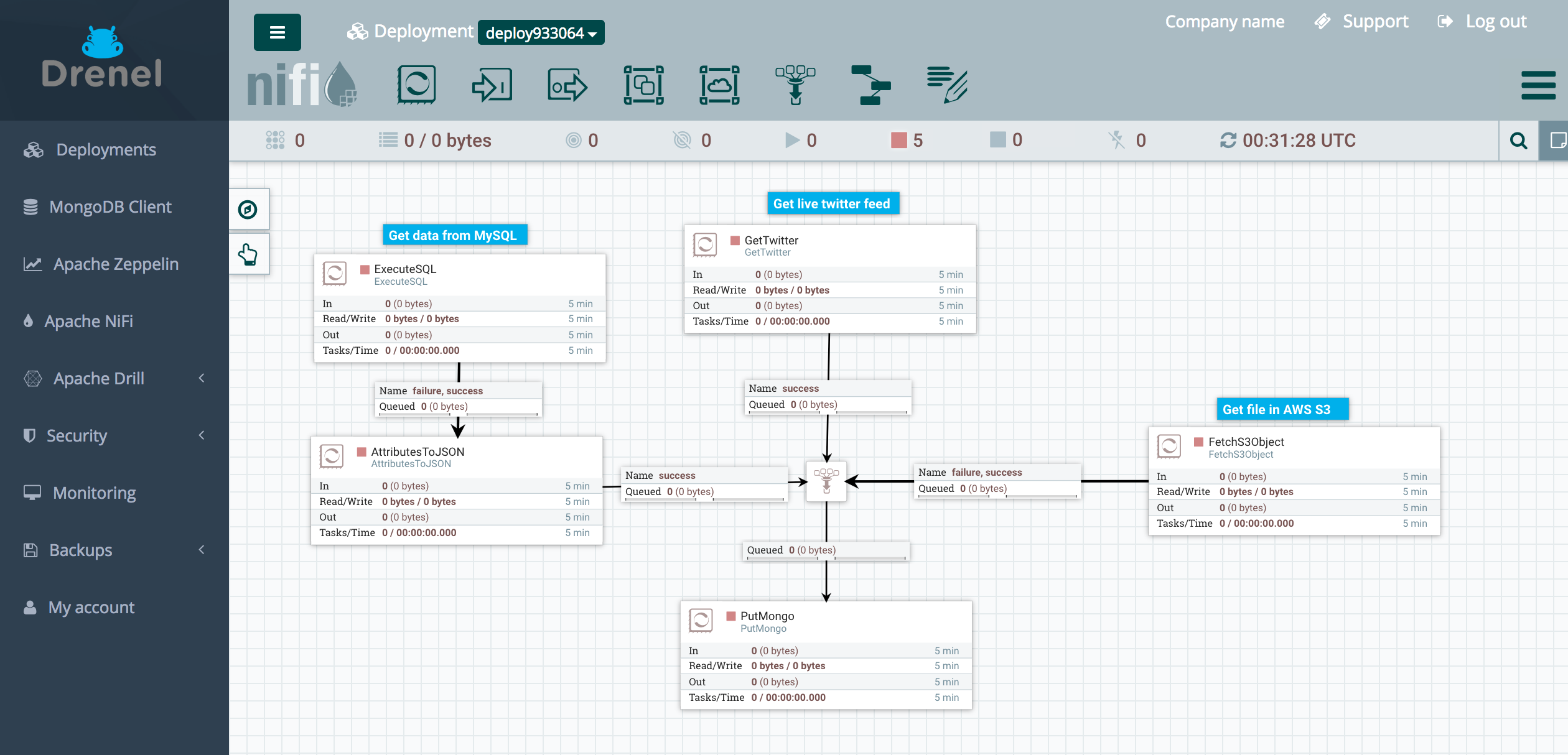
Task: Click the active threads count status
Action: (286, 141)
